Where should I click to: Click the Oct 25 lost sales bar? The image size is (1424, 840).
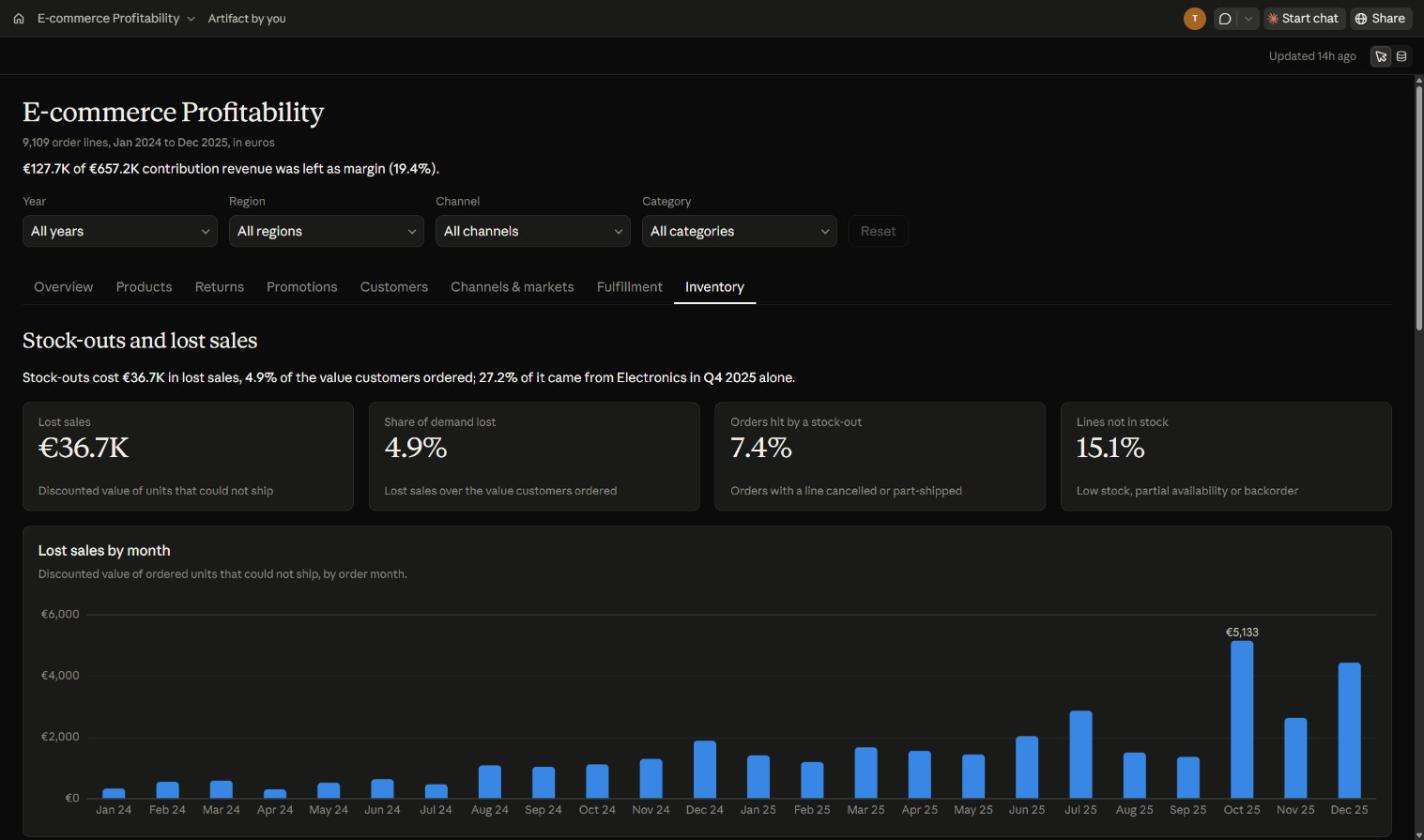click(1241, 720)
